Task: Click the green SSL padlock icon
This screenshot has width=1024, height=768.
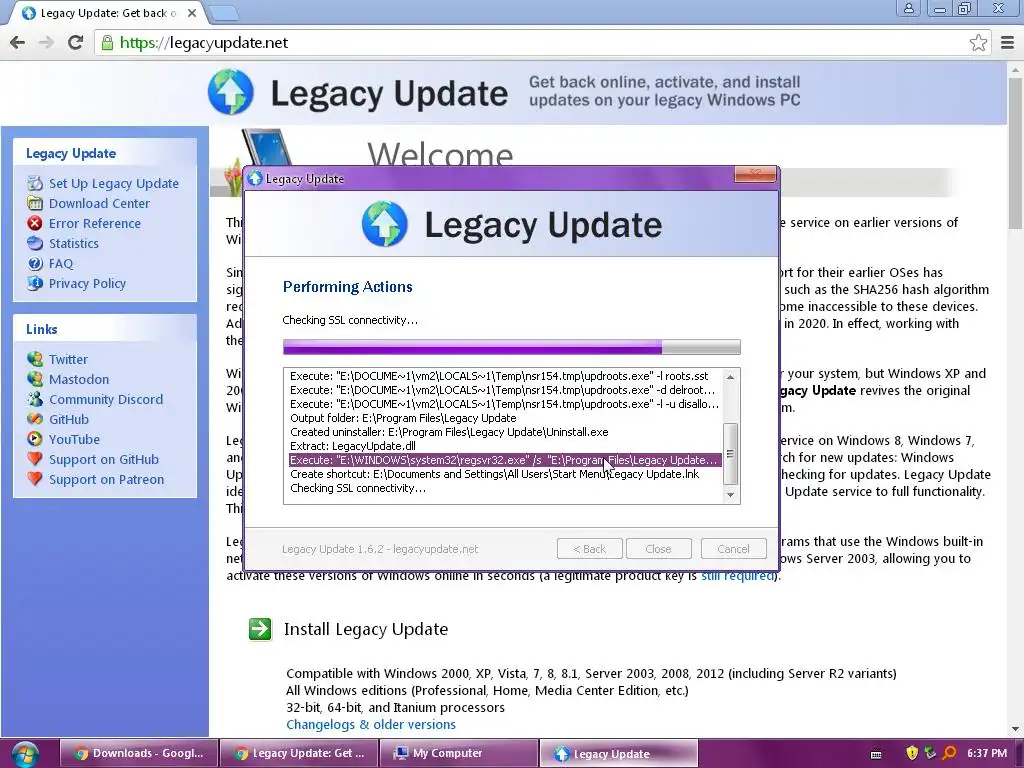Action: pos(106,43)
